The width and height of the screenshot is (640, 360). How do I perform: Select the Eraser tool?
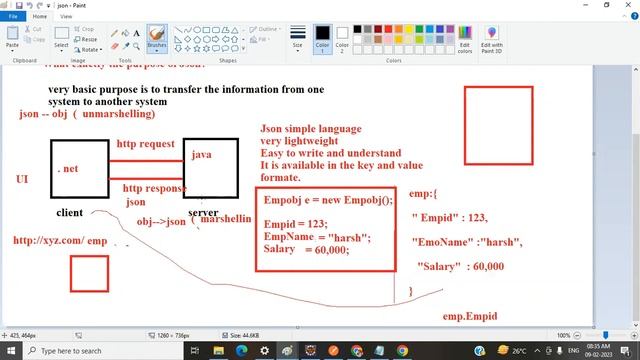coord(115,47)
